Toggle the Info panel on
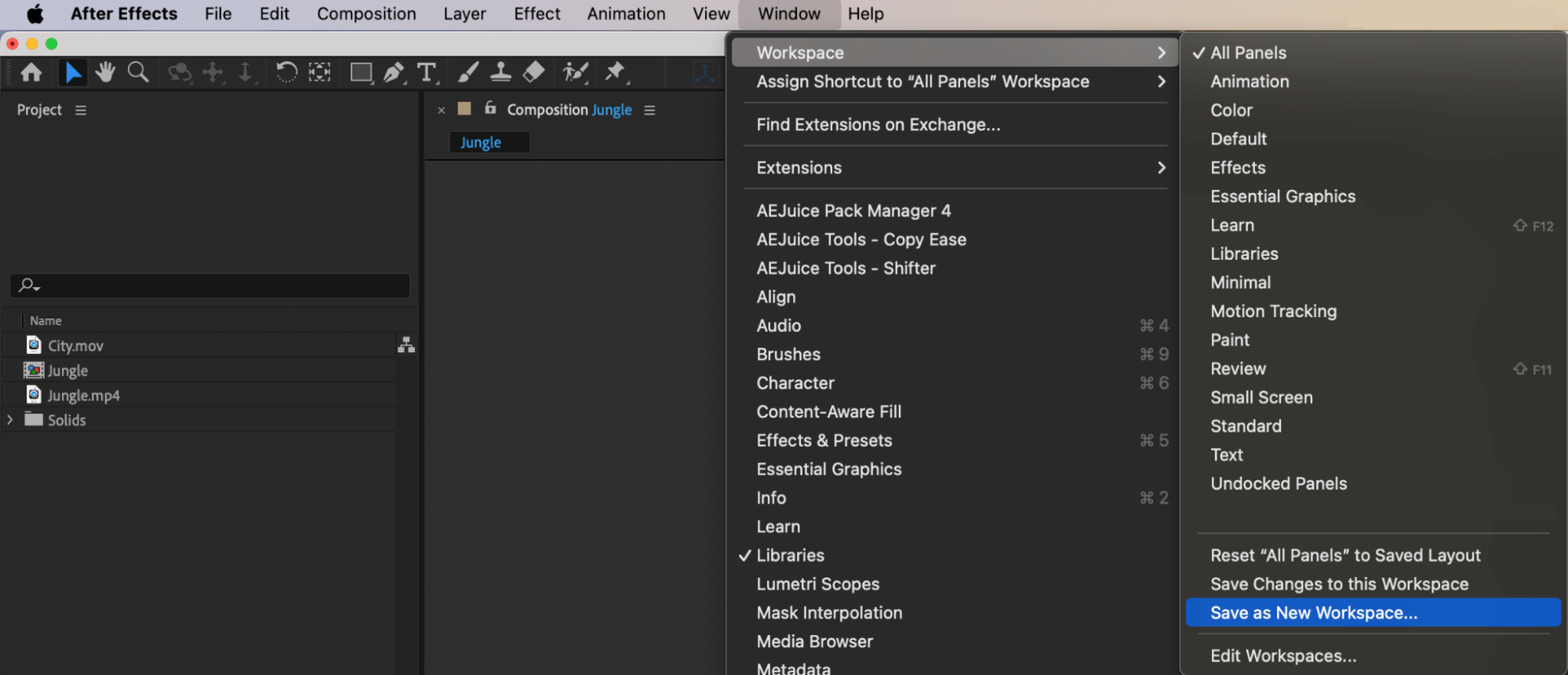This screenshot has width=1568, height=675. (952, 498)
